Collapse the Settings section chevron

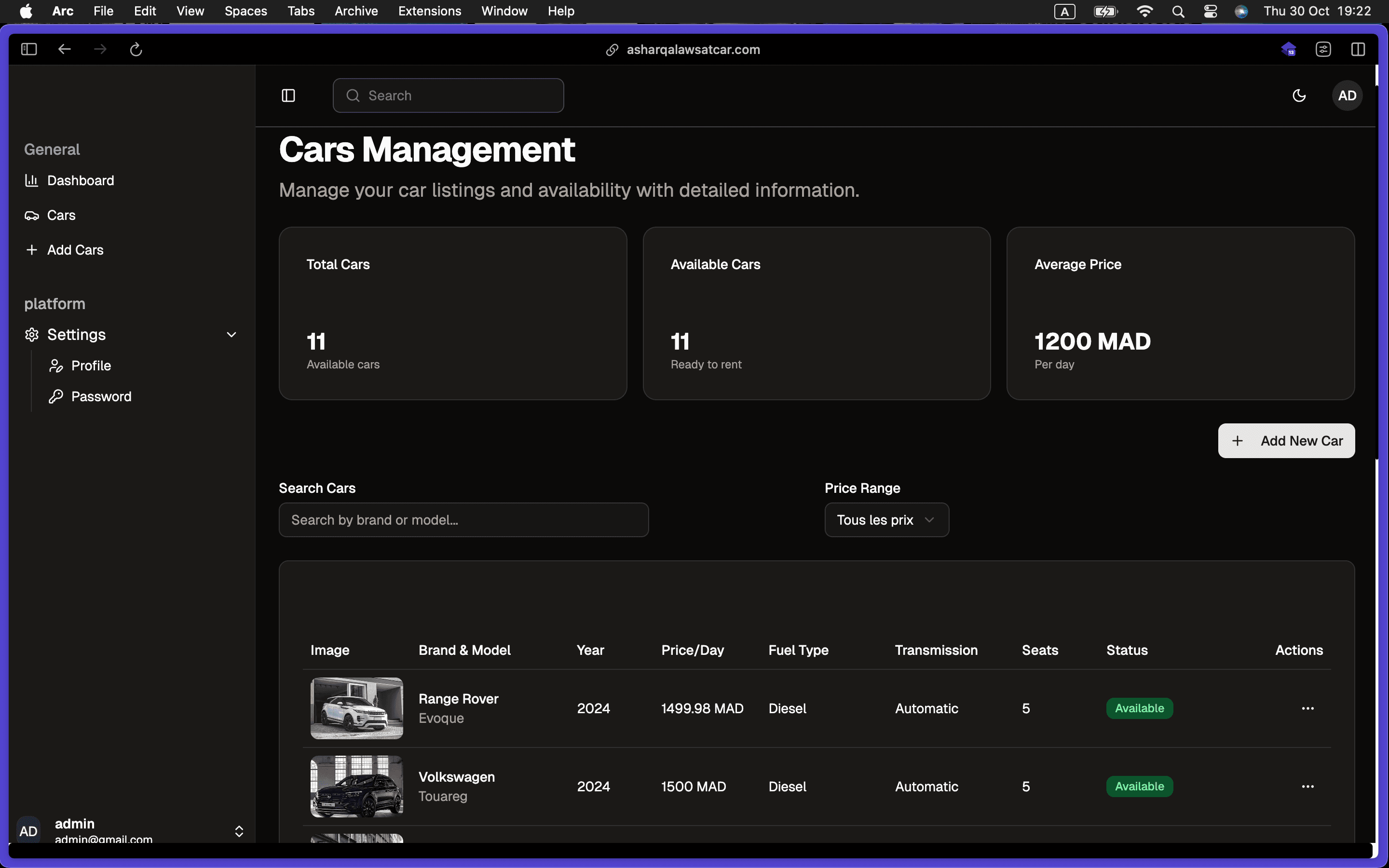point(231,335)
